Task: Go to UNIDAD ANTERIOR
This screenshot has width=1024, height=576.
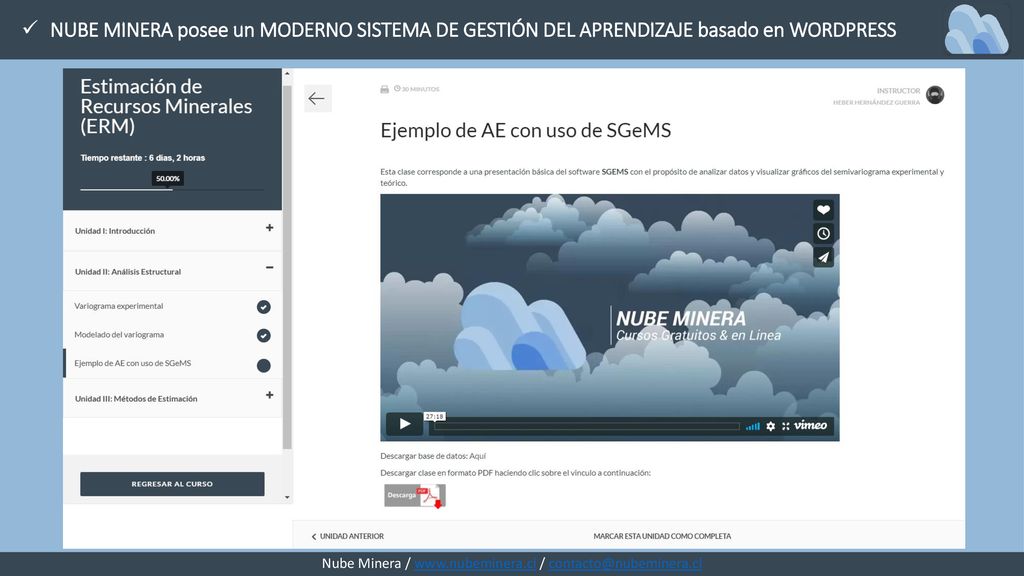Action: tap(347, 536)
